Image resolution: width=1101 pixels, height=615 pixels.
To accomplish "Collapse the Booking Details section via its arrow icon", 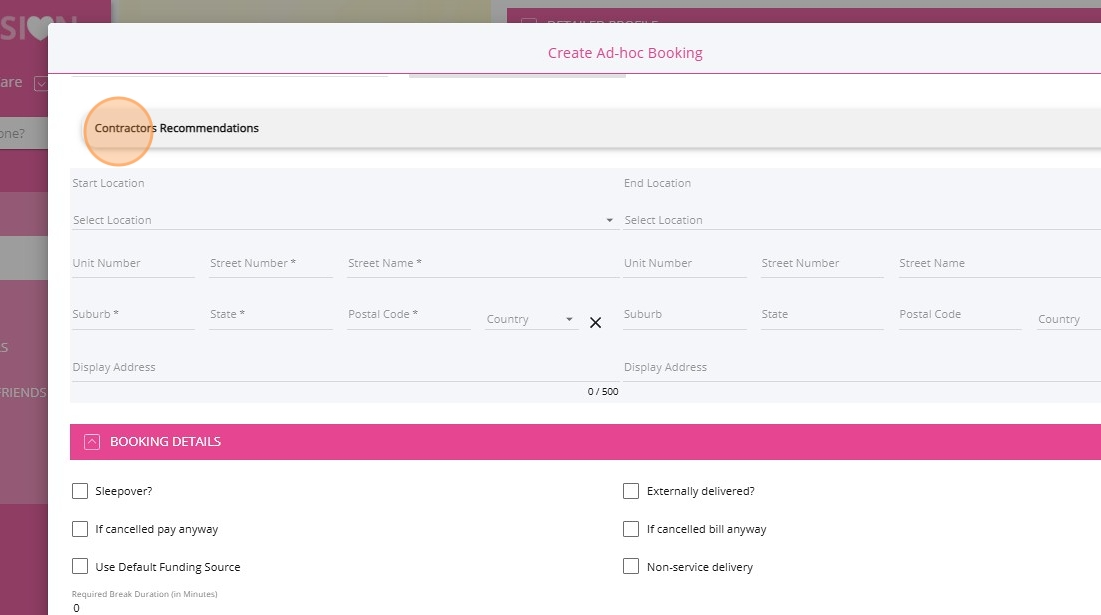I will pyautogui.click(x=92, y=441).
